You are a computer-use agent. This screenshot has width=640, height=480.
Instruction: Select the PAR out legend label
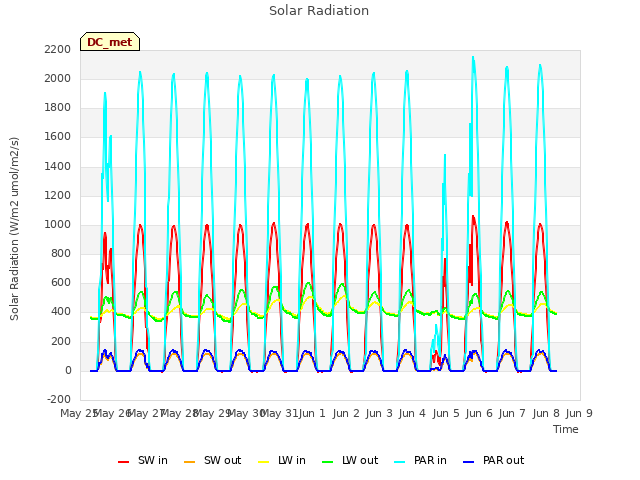click(503, 460)
